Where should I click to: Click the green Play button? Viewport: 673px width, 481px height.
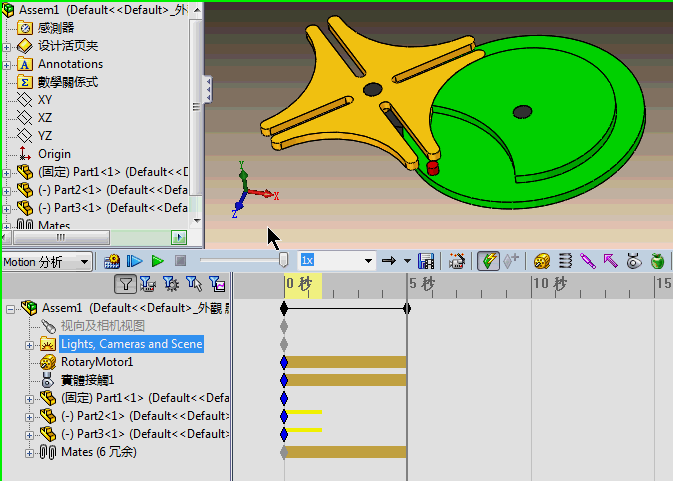tap(158, 261)
